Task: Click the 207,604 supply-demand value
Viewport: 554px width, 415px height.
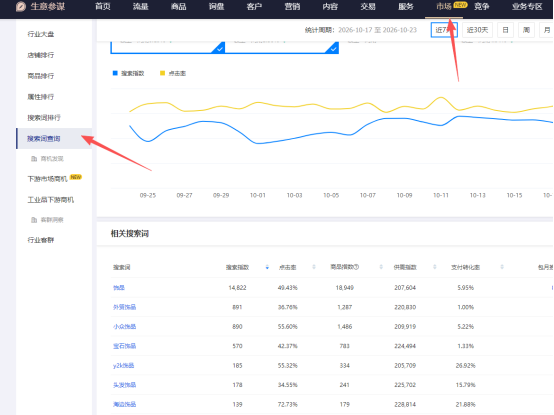Action: (405, 287)
